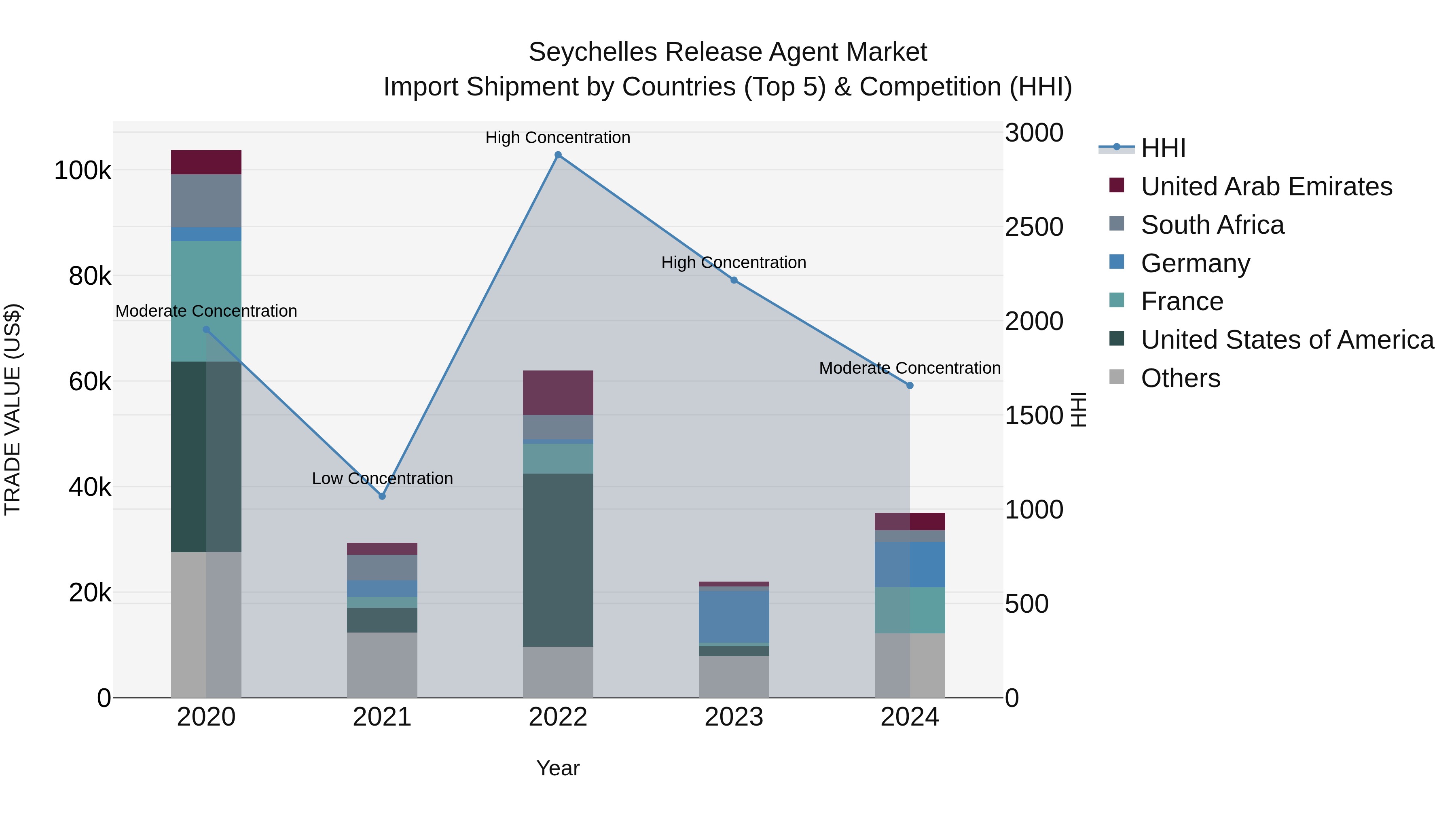Toggle United States of America legend entry
The width and height of the screenshot is (1456, 819).
1271,340
